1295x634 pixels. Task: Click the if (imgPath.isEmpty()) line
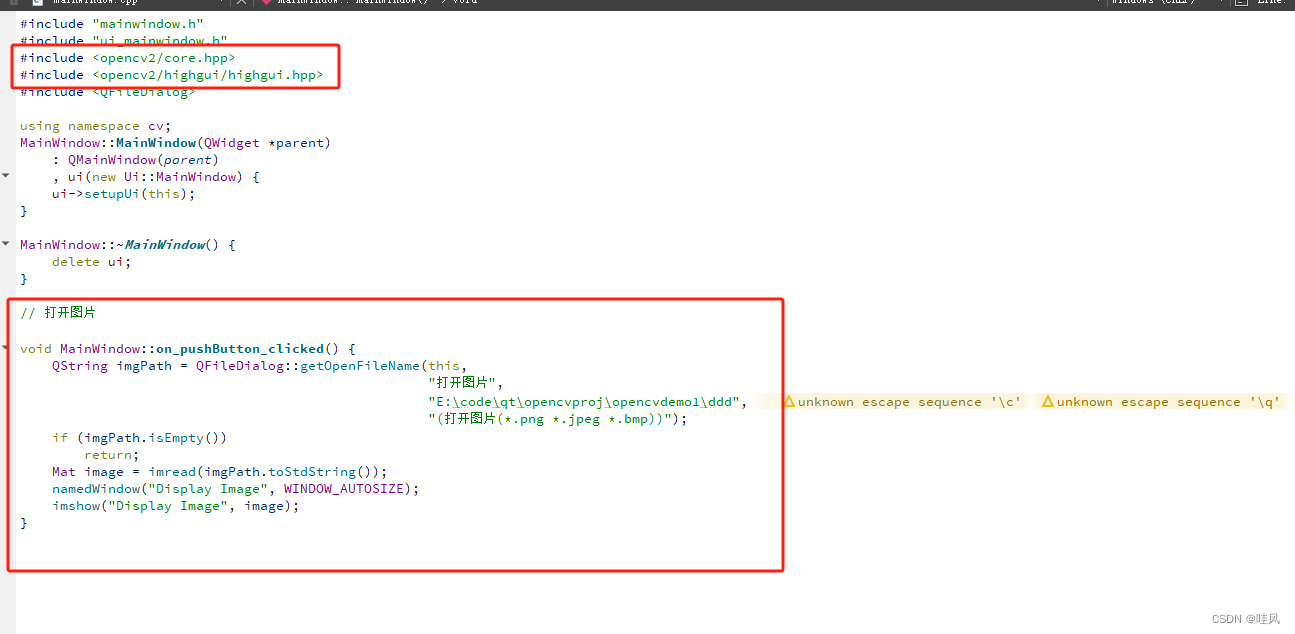(x=140, y=437)
